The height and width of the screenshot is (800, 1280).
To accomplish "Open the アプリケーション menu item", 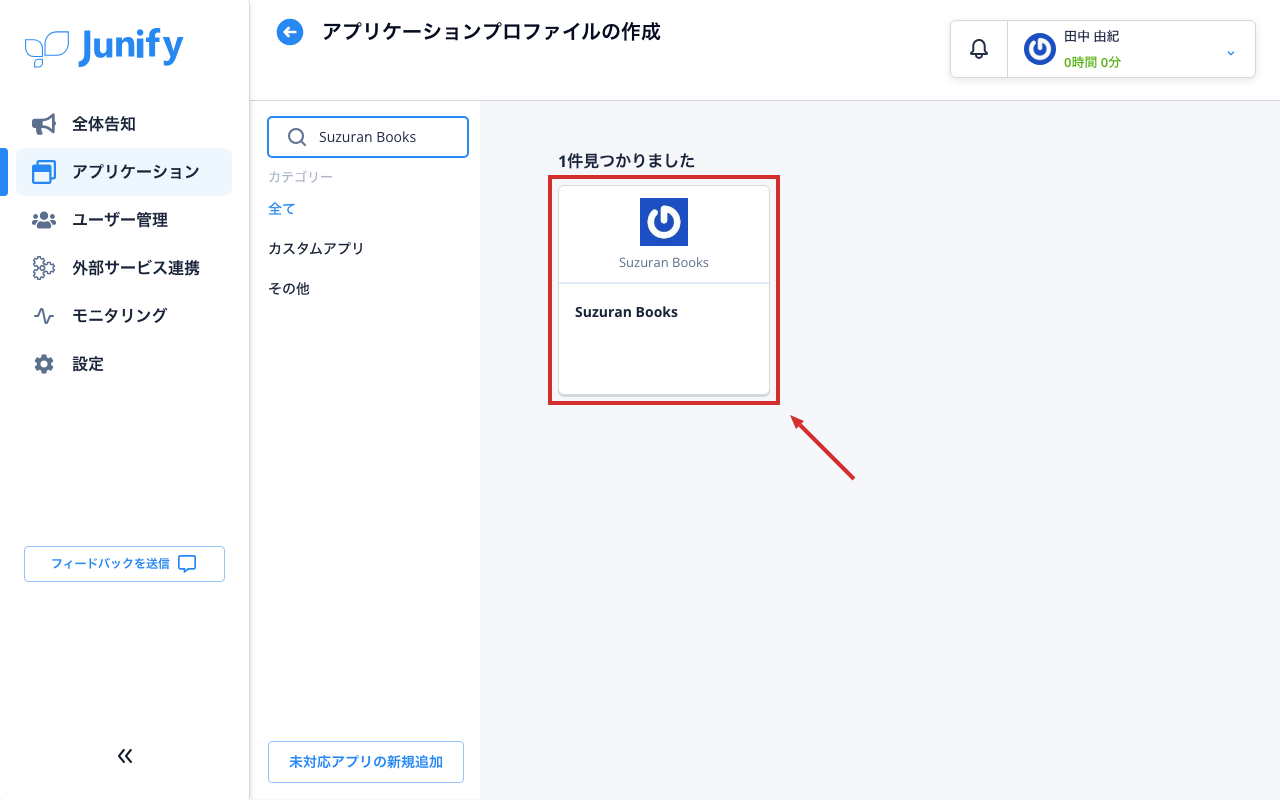I will 124,172.
